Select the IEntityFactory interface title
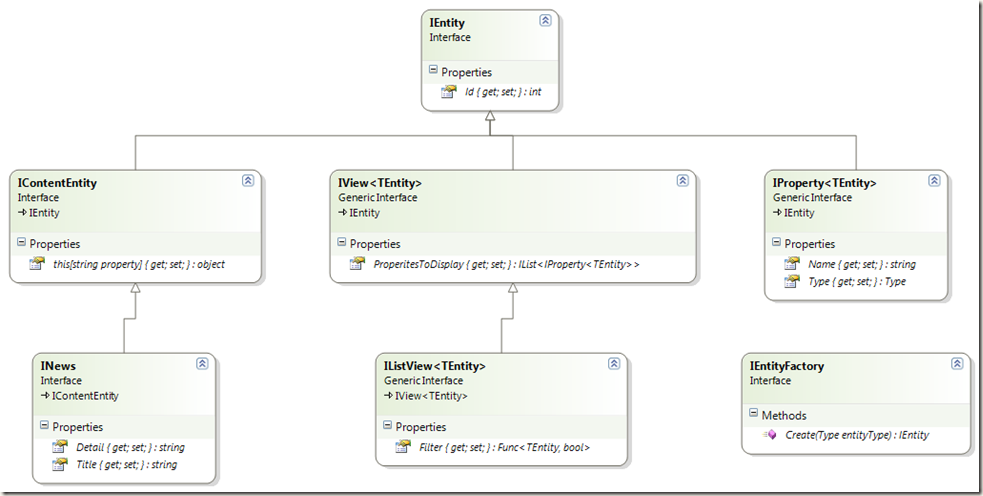 (x=787, y=366)
